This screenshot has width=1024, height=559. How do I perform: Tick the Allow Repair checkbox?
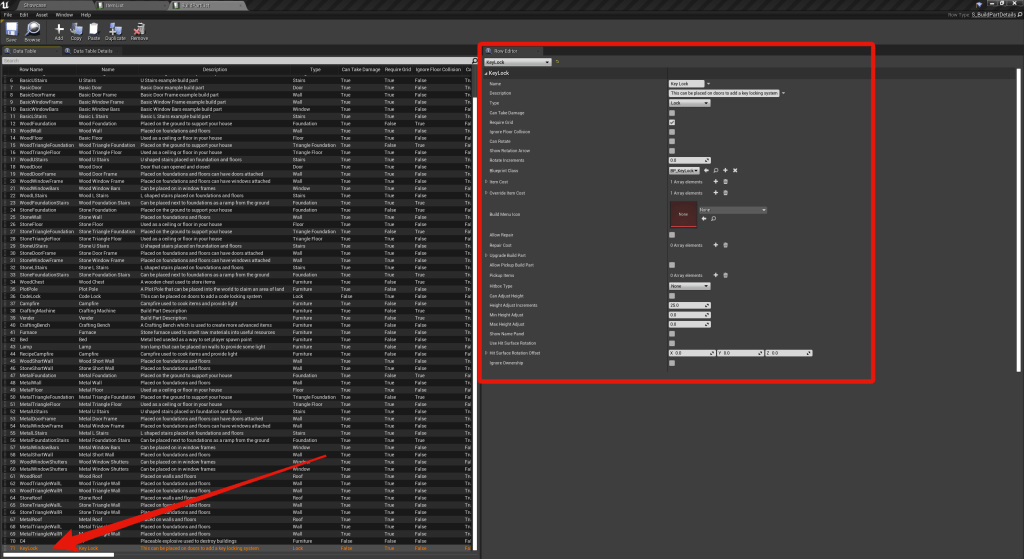coord(672,234)
